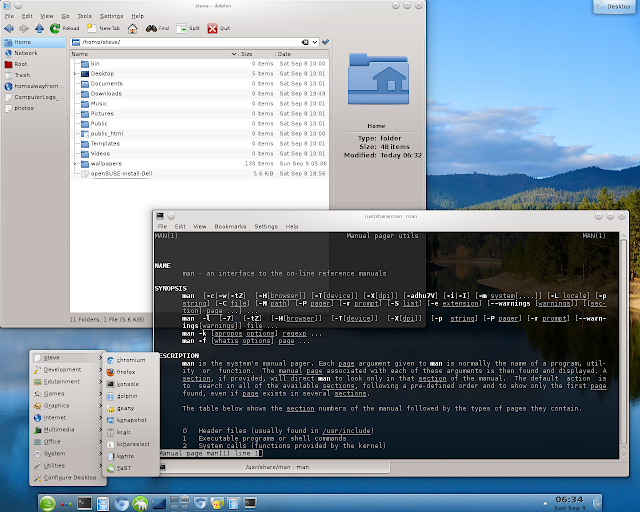Click the Konsole vertical scrollbar
Screen dimensions: 640x512
[623, 345]
